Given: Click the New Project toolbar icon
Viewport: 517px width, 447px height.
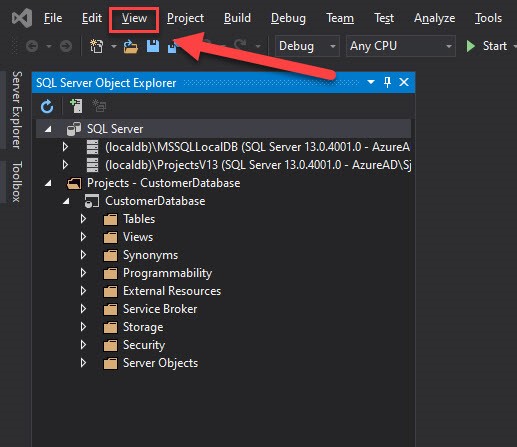Looking at the screenshot, I should (x=96, y=46).
